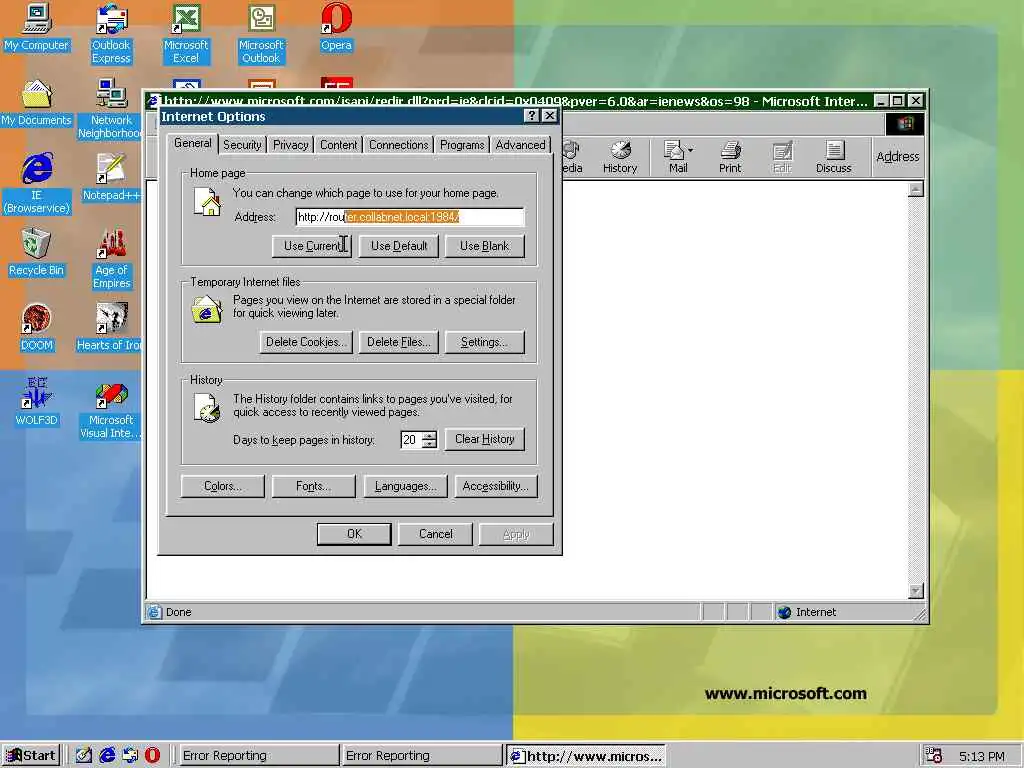Select the Microsoft Excel desktop shortcut

[x=186, y=34]
